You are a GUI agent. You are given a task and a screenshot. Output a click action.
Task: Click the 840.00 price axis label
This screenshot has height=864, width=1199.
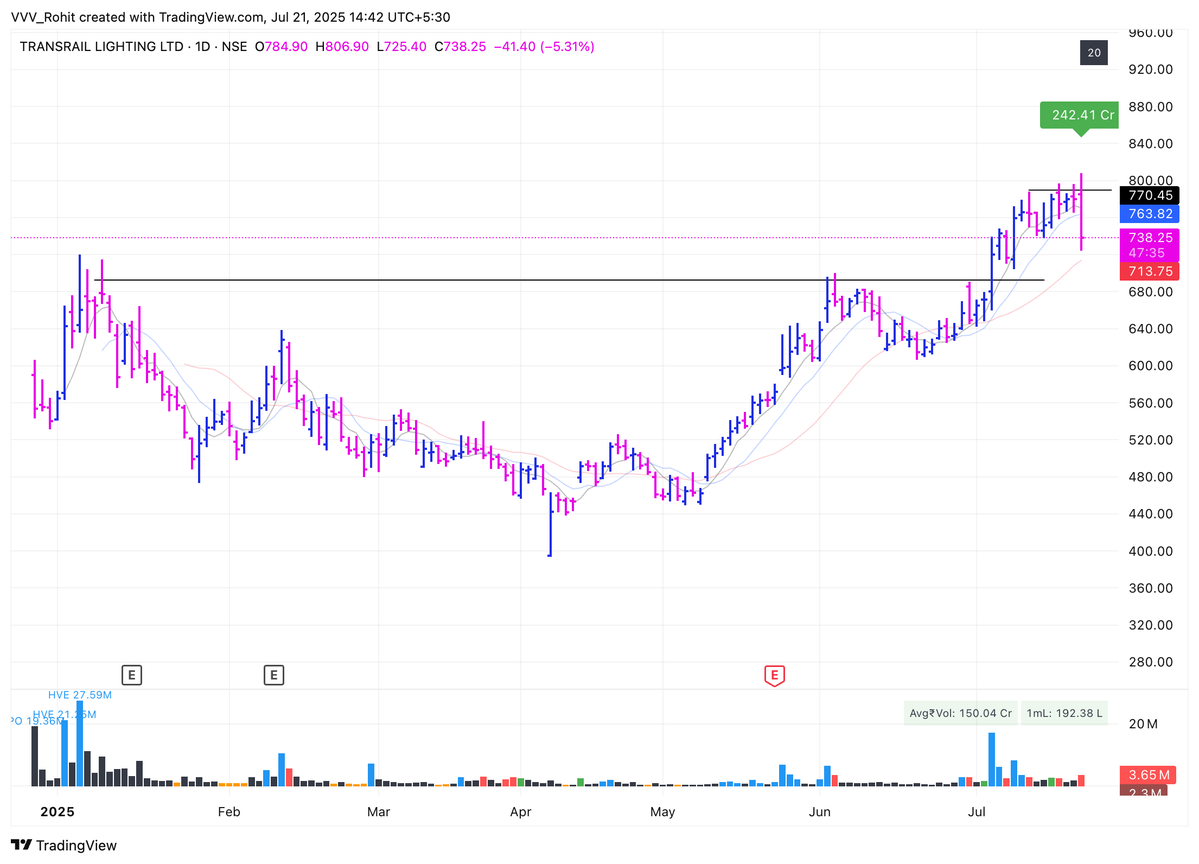tap(1150, 144)
